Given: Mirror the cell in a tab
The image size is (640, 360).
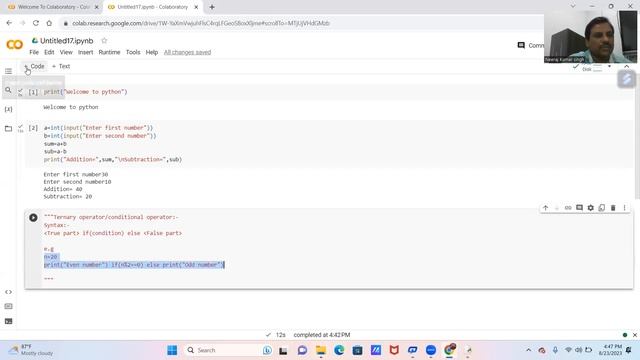Looking at the screenshot, I should (602, 208).
